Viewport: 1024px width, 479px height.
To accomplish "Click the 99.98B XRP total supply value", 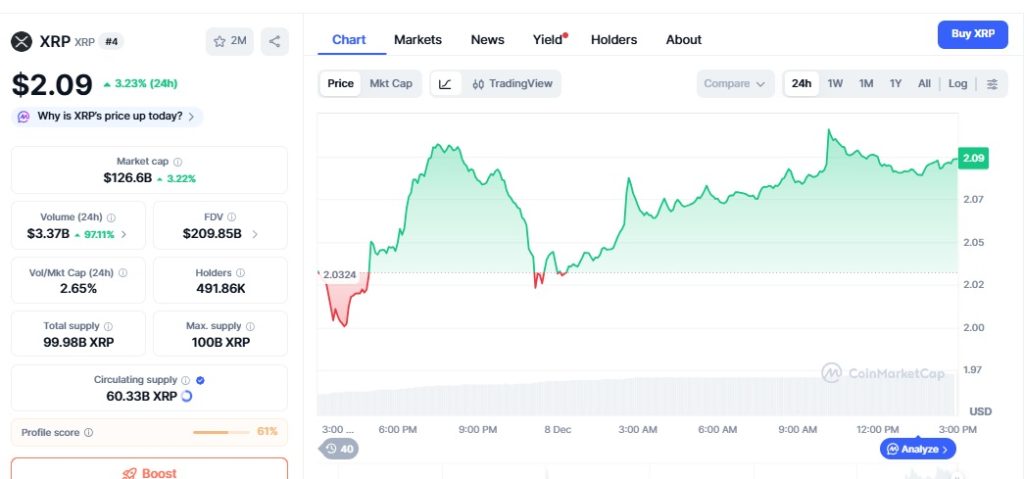I will coord(78,342).
